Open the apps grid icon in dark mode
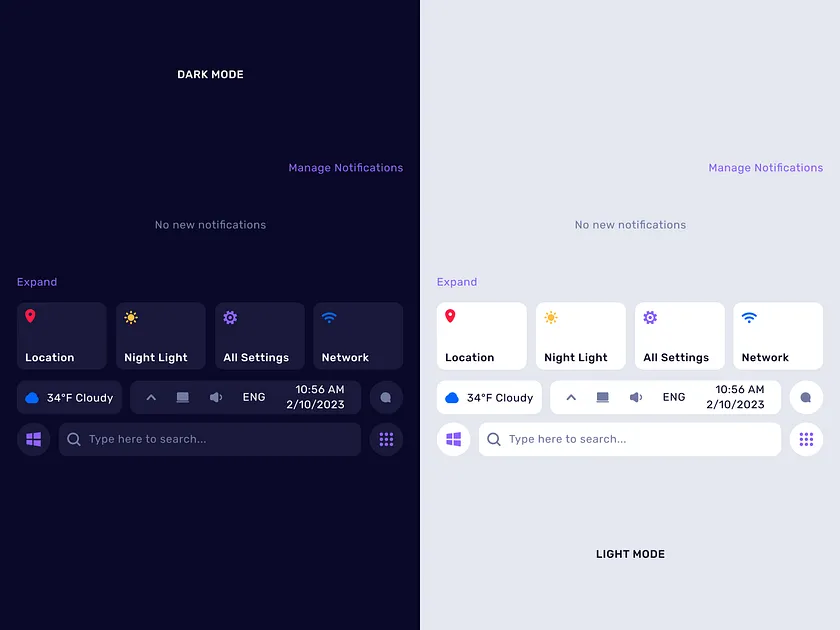 click(x=386, y=439)
